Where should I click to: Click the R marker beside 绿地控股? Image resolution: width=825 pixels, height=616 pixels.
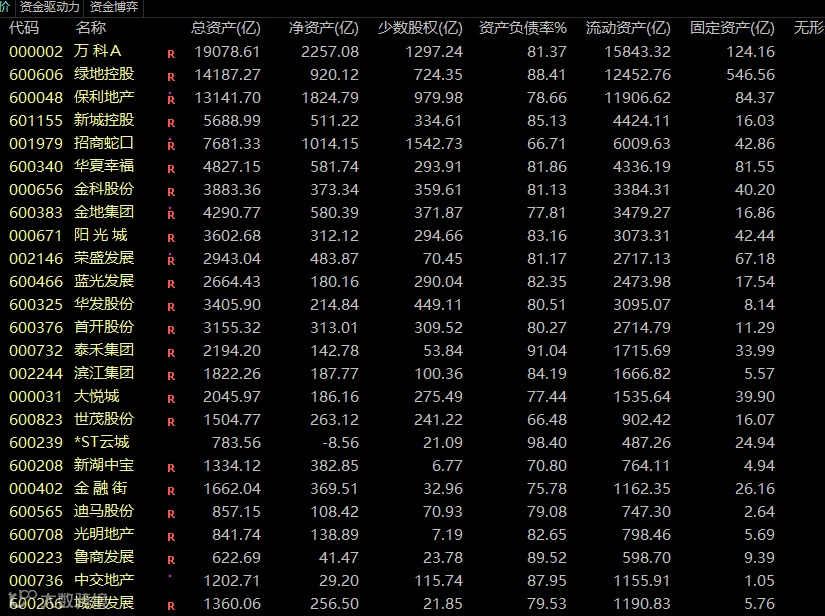click(x=171, y=77)
